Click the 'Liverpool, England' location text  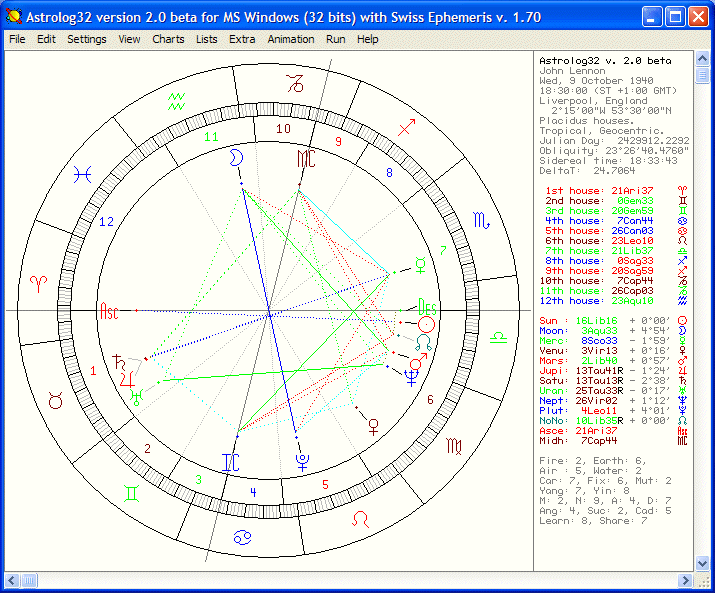pyautogui.click(x=593, y=101)
